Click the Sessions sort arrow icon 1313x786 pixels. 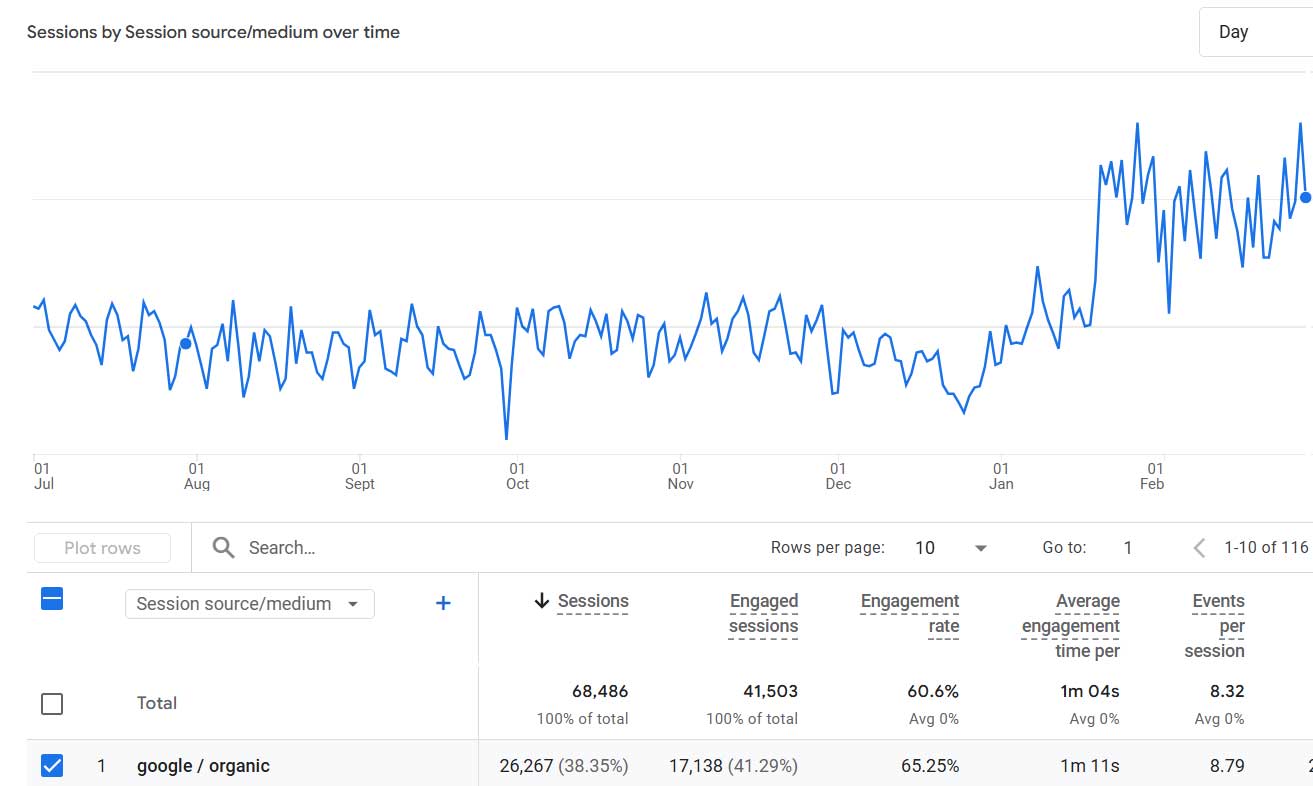[542, 601]
